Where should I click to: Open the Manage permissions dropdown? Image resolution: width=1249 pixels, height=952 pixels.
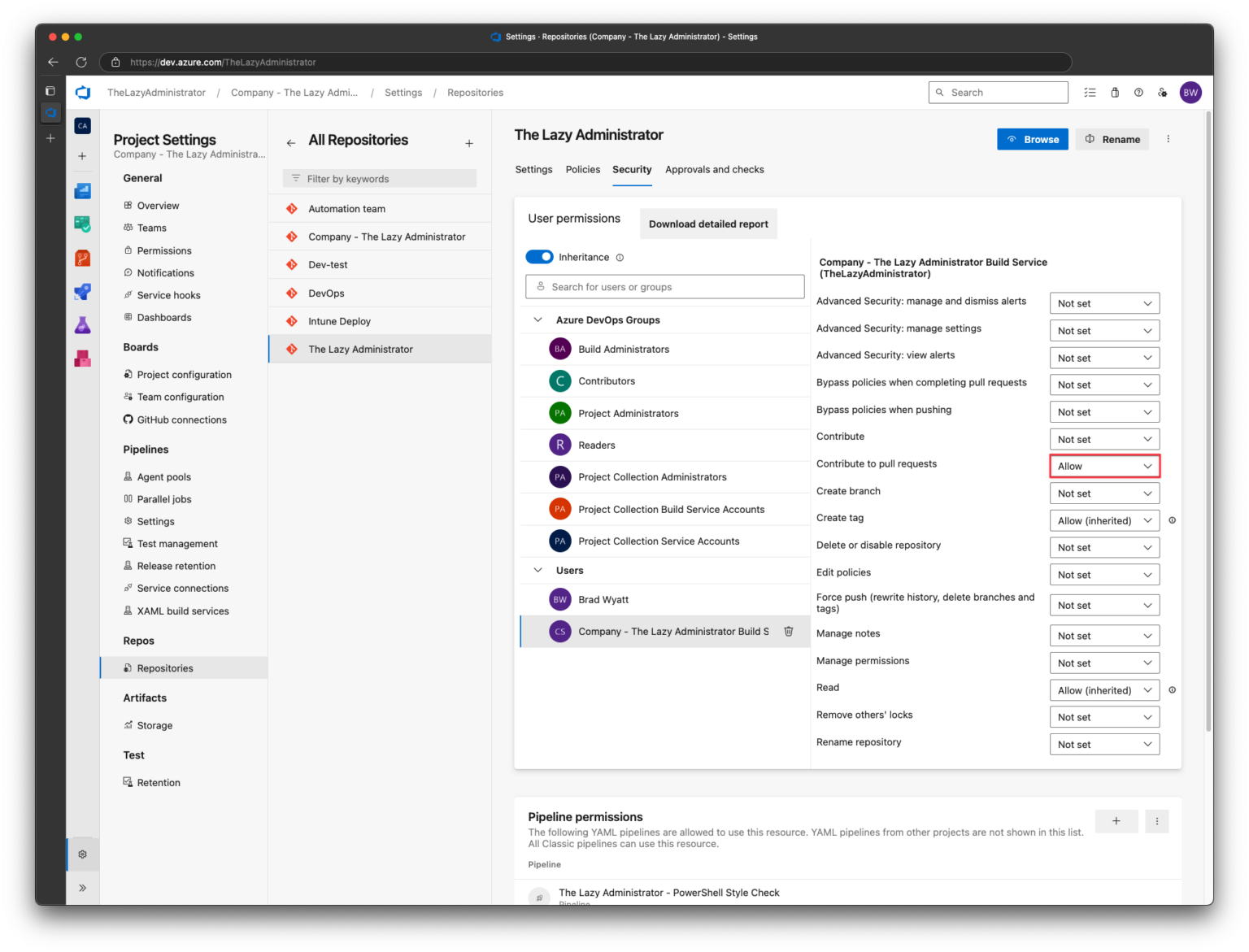click(1104, 663)
